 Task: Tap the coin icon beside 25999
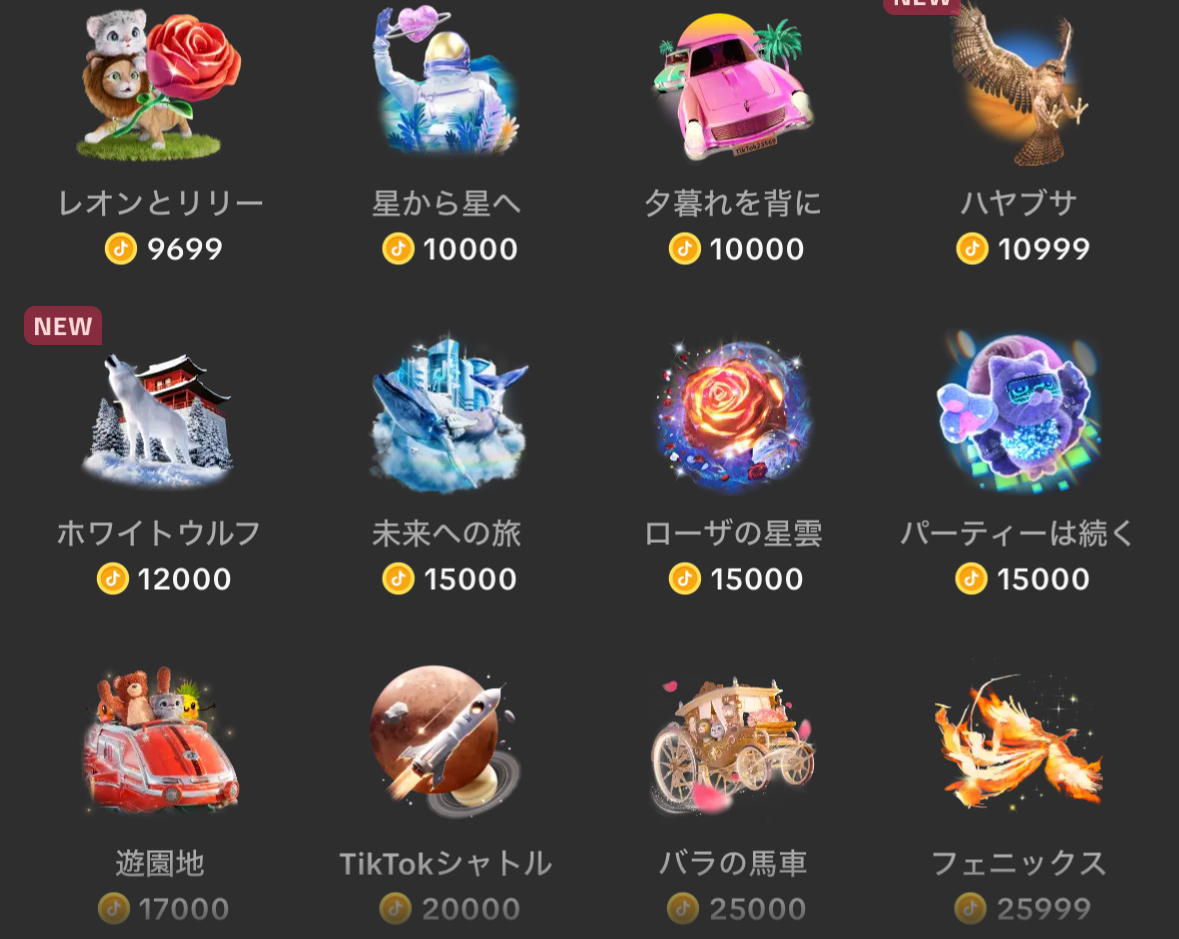[x=971, y=909]
